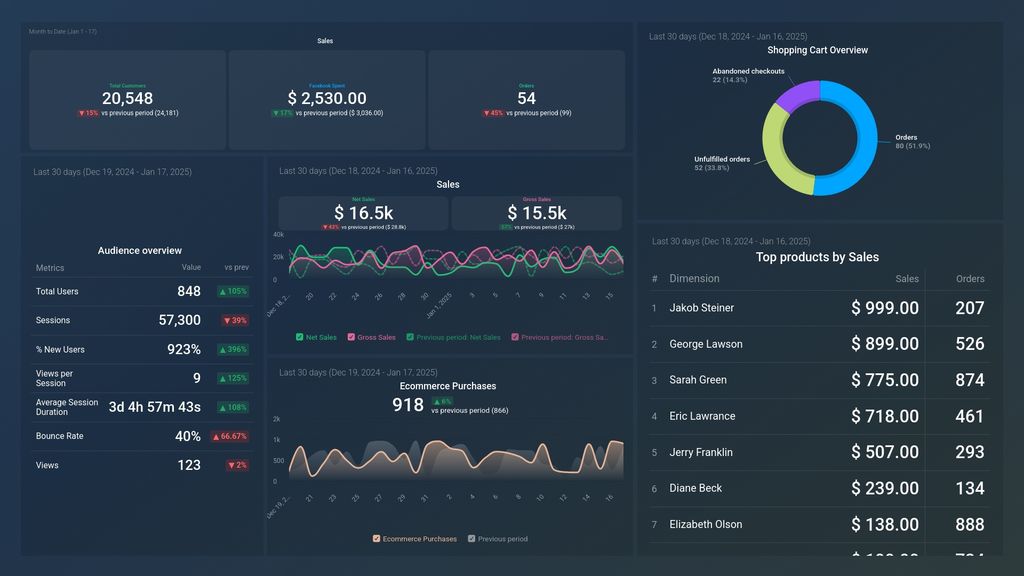The height and width of the screenshot is (576, 1024).
Task: Click the Views 2% down badge
Action: [237, 465]
